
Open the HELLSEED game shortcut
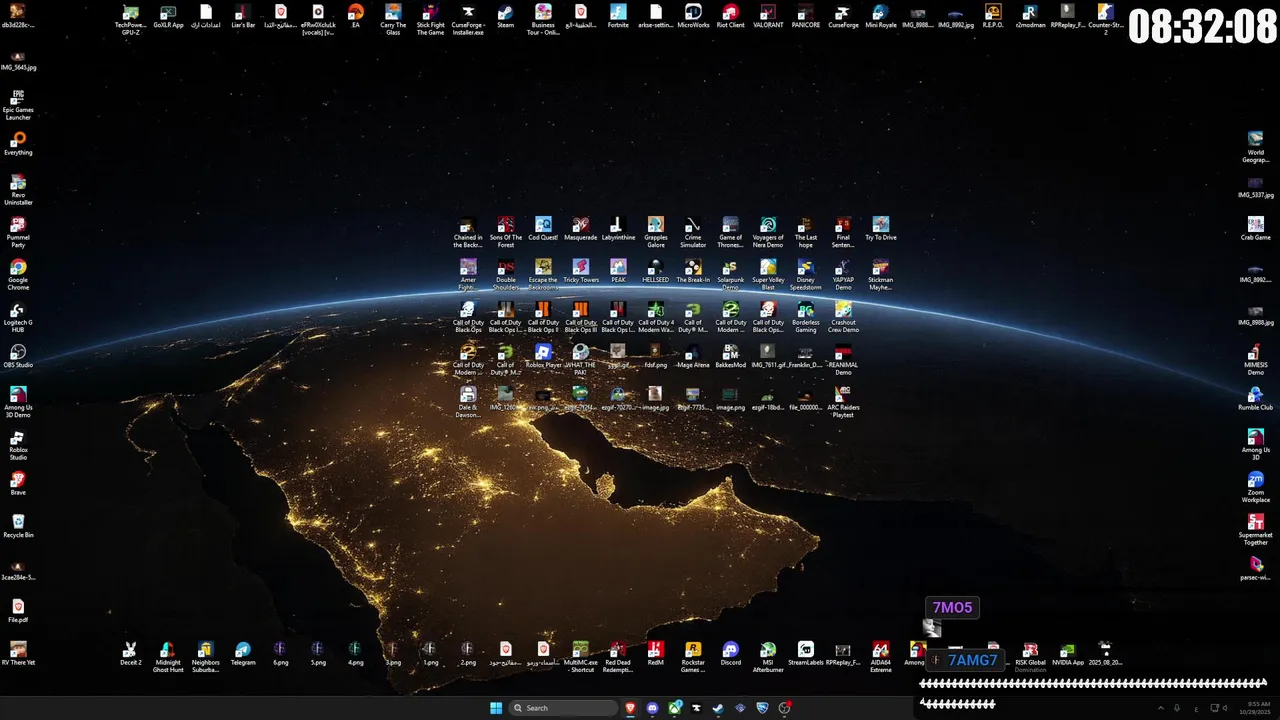[x=656, y=271]
